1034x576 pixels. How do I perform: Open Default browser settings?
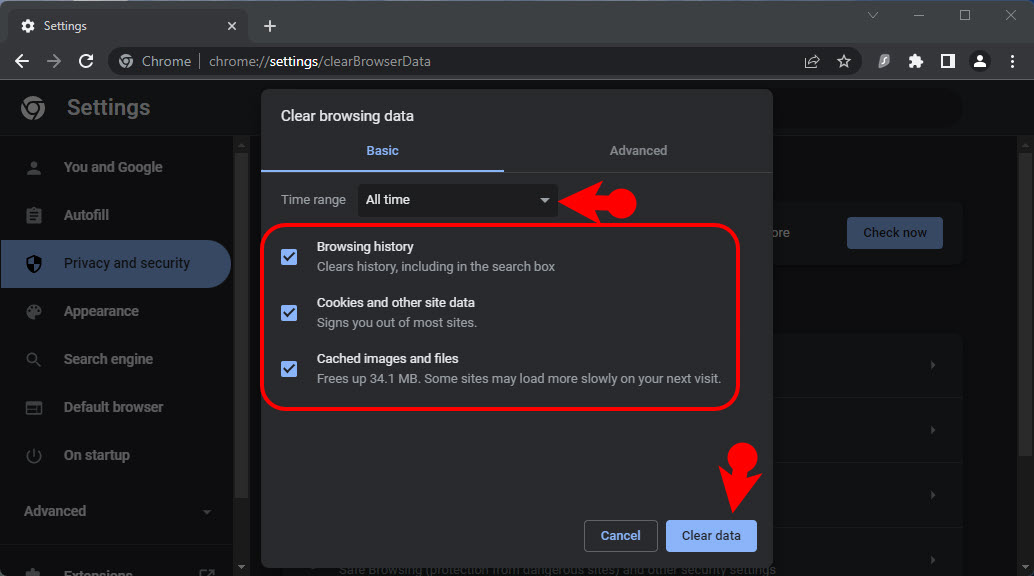pyautogui.click(x=115, y=407)
